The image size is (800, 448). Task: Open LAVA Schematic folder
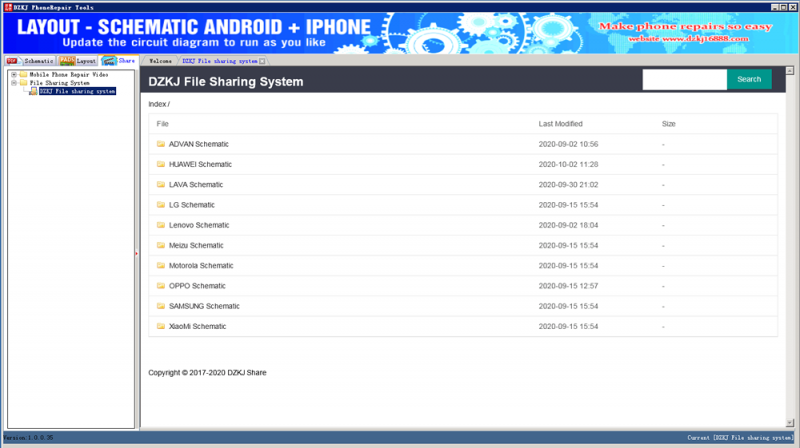pos(196,185)
